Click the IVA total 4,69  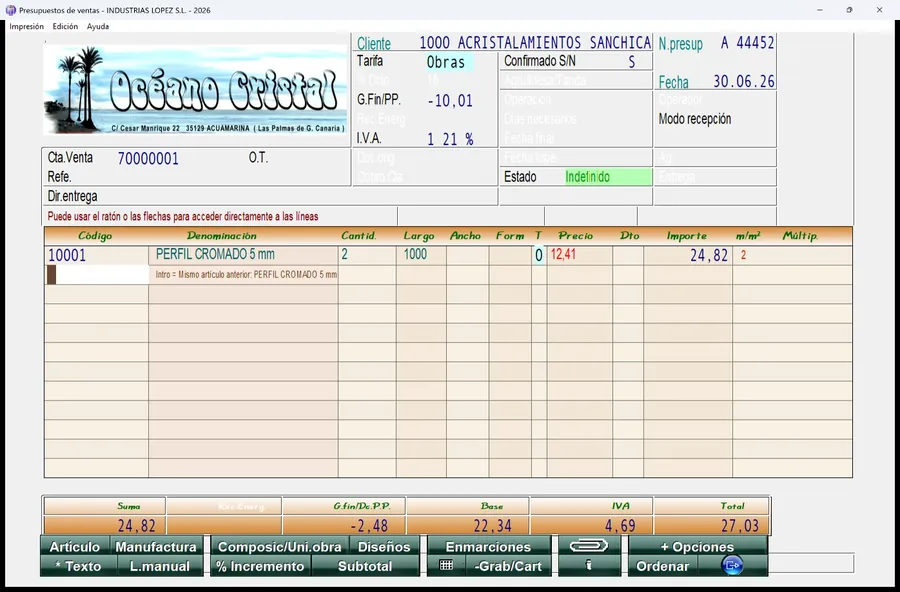pyautogui.click(x=620, y=525)
